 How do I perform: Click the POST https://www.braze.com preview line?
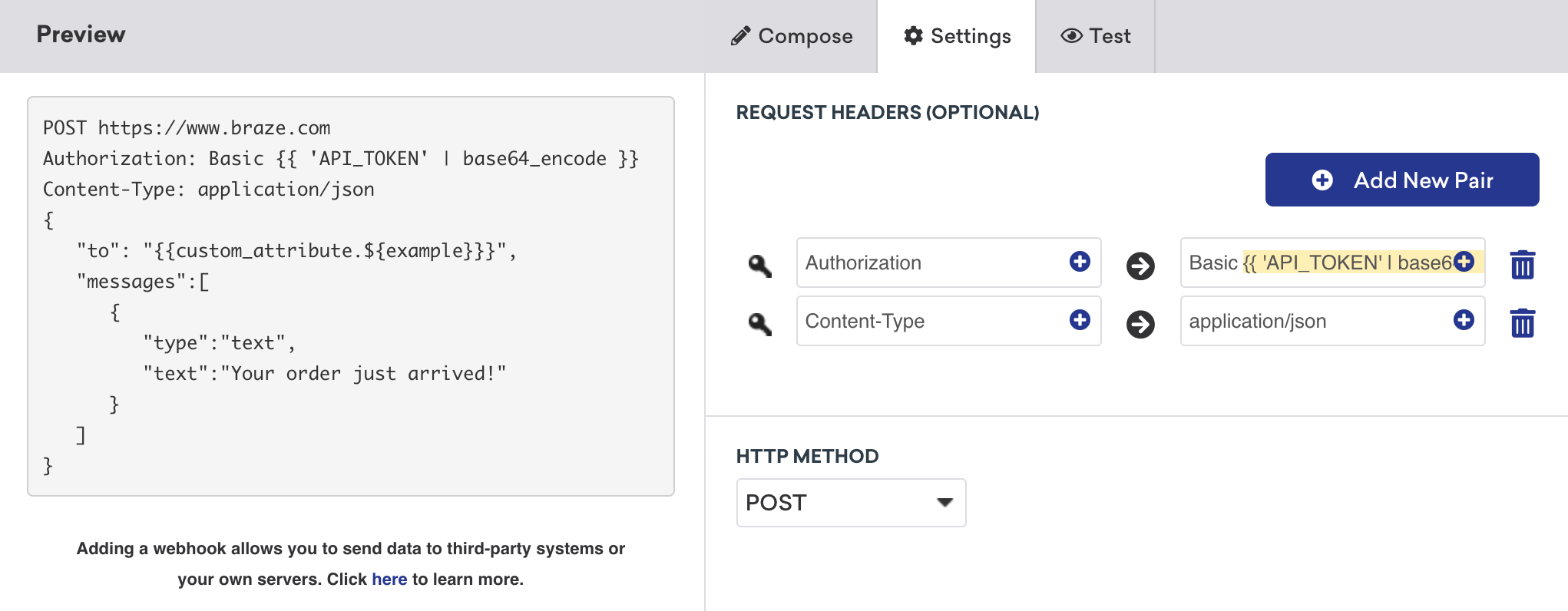(x=187, y=127)
